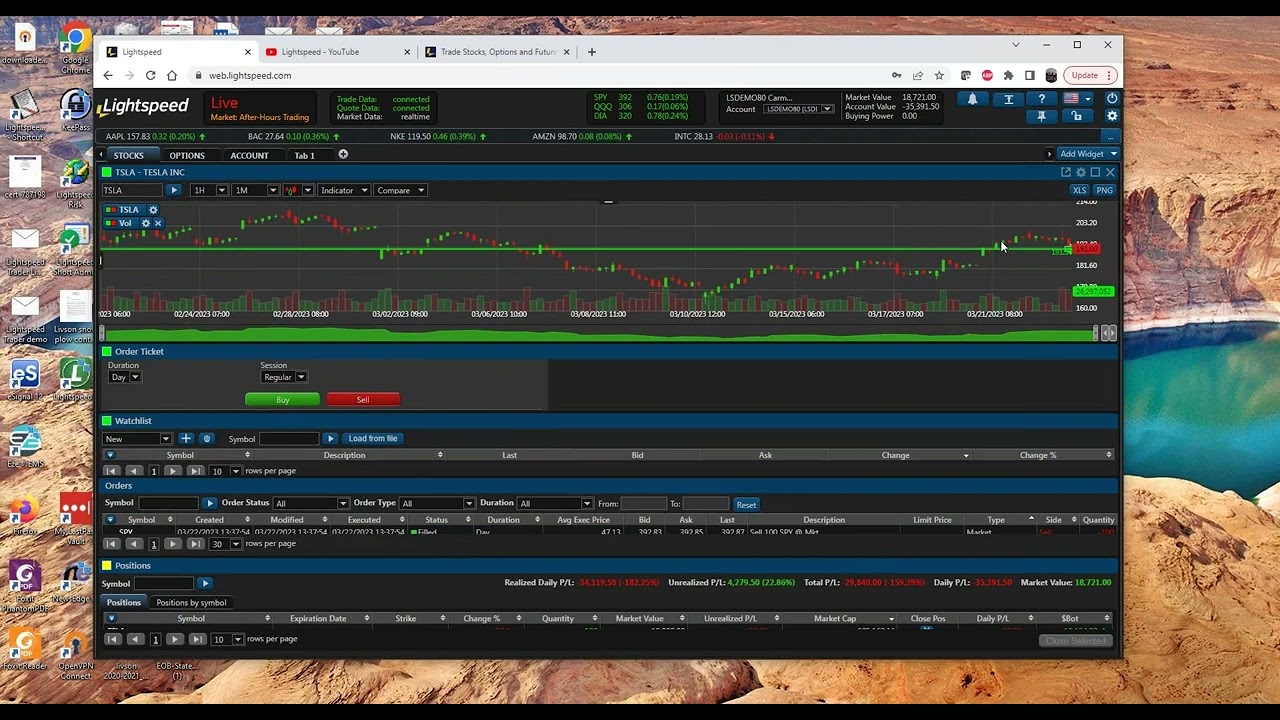The height and width of the screenshot is (720, 1280).
Task: Reset the Orders filters
Action: point(746,505)
